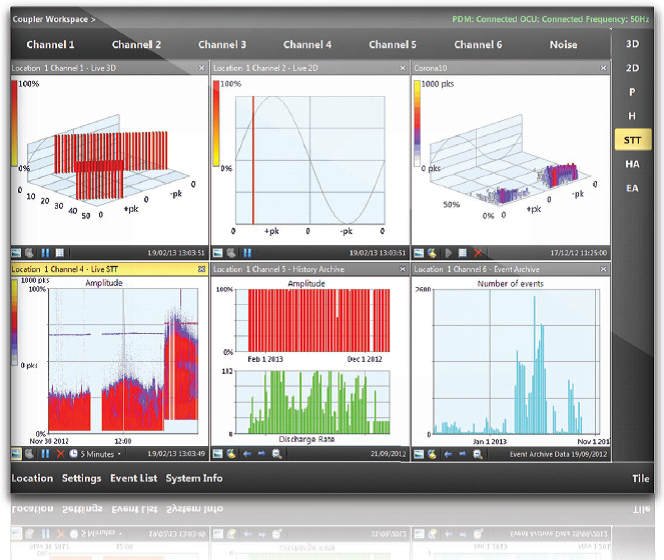
Task: Select the P view button in sidebar
Action: point(632,92)
